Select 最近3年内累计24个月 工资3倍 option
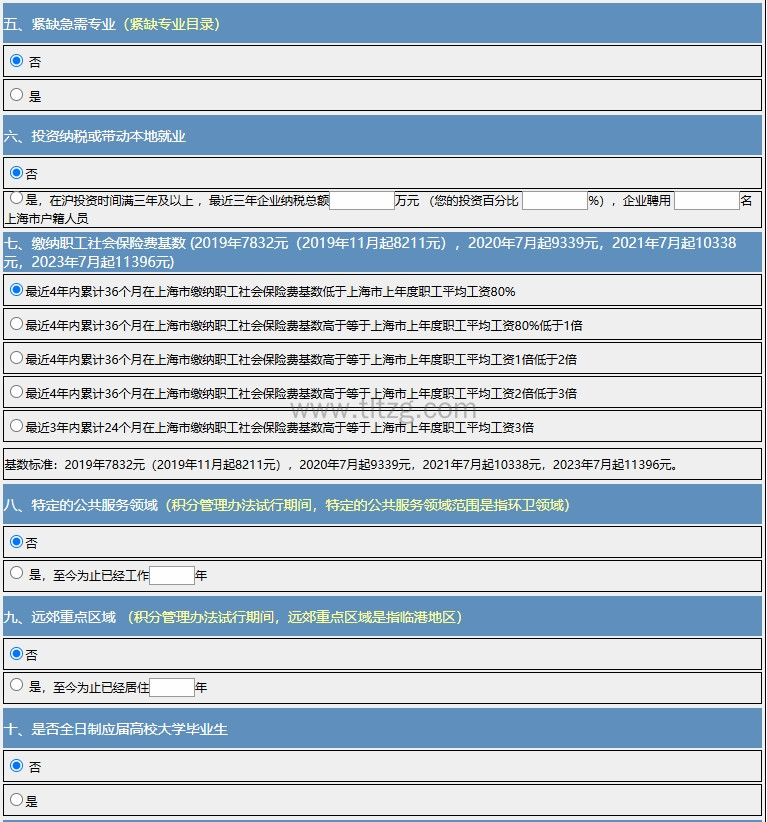The height and width of the screenshot is (822, 767). [16, 426]
